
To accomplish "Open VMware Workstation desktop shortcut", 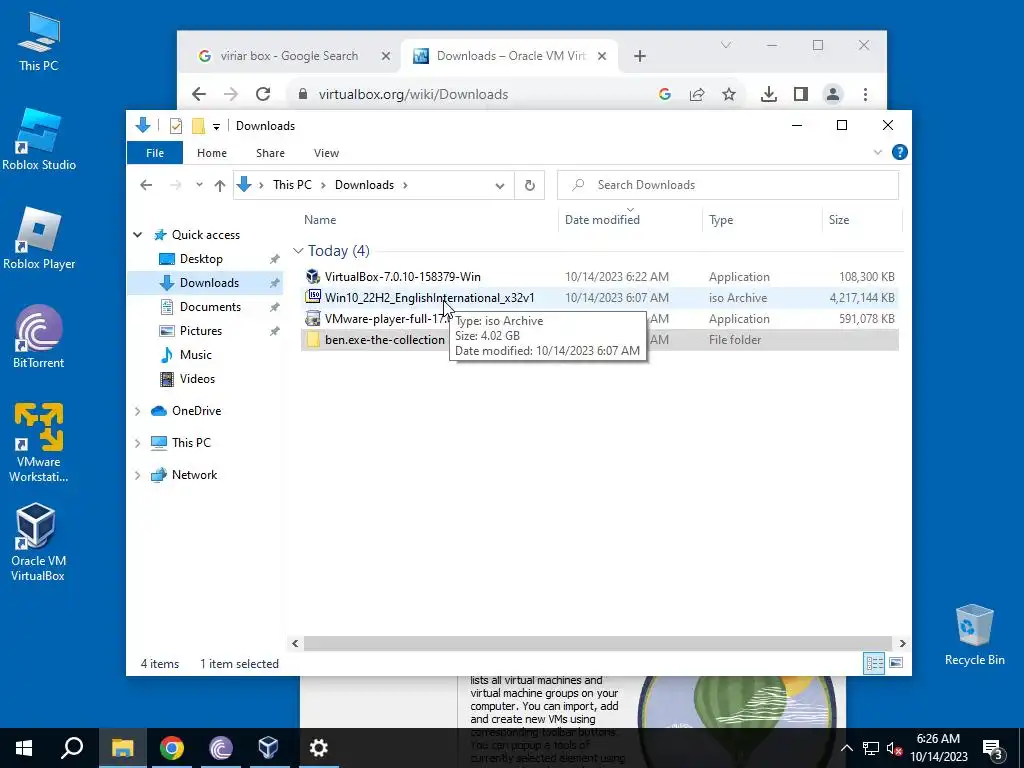I will point(39,443).
